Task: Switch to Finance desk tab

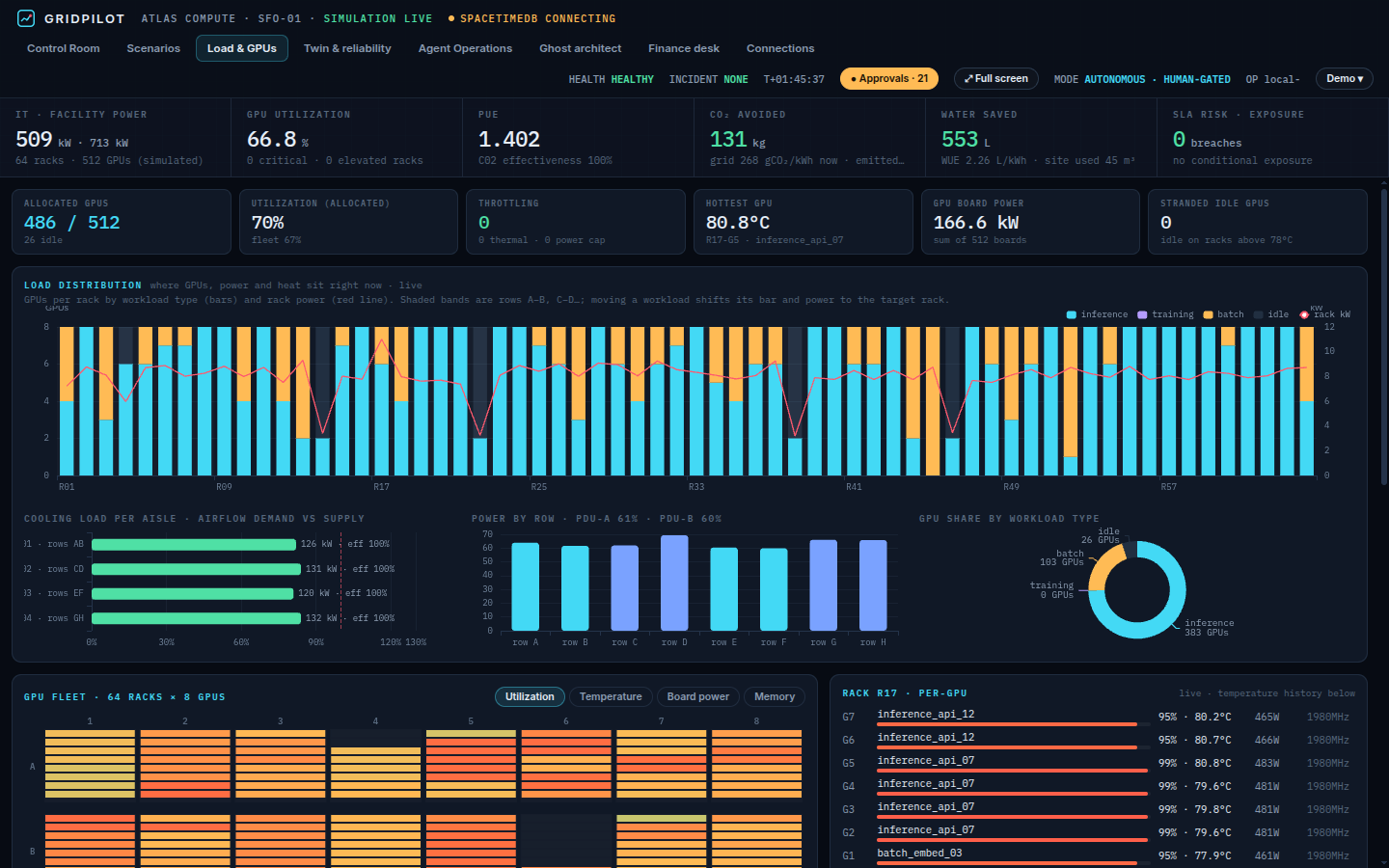Action: (x=684, y=48)
